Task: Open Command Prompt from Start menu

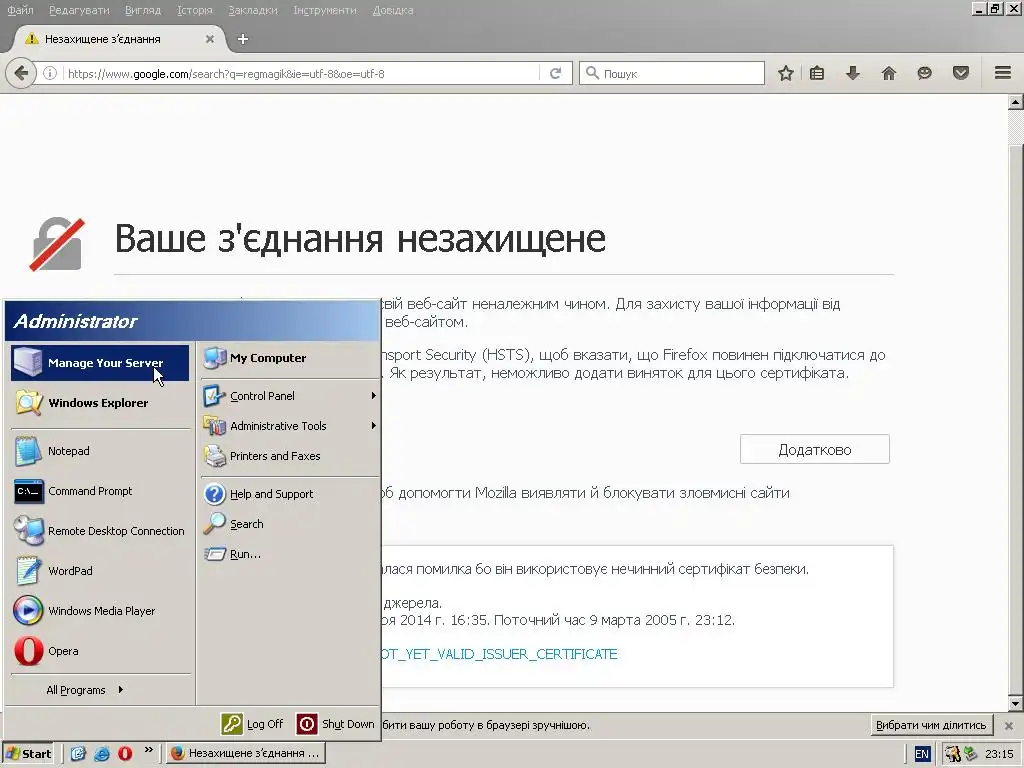Action: tap(100, 491)
